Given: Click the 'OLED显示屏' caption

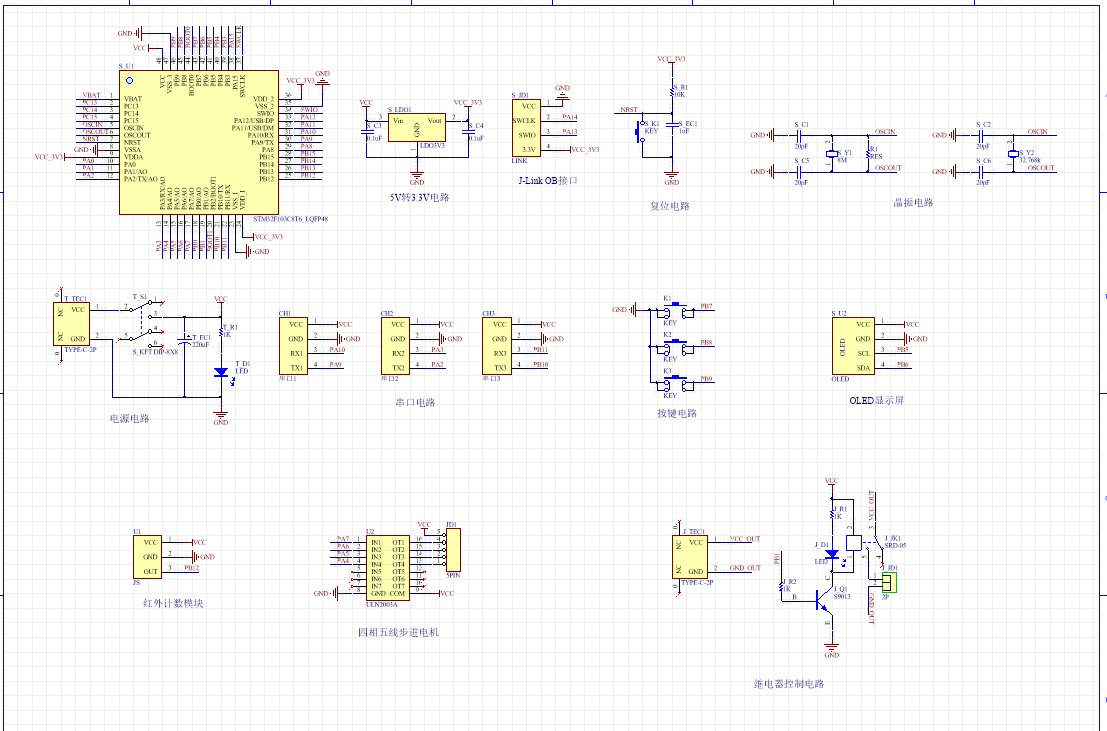Looking at the screenshot, I should tap(876, 400).
